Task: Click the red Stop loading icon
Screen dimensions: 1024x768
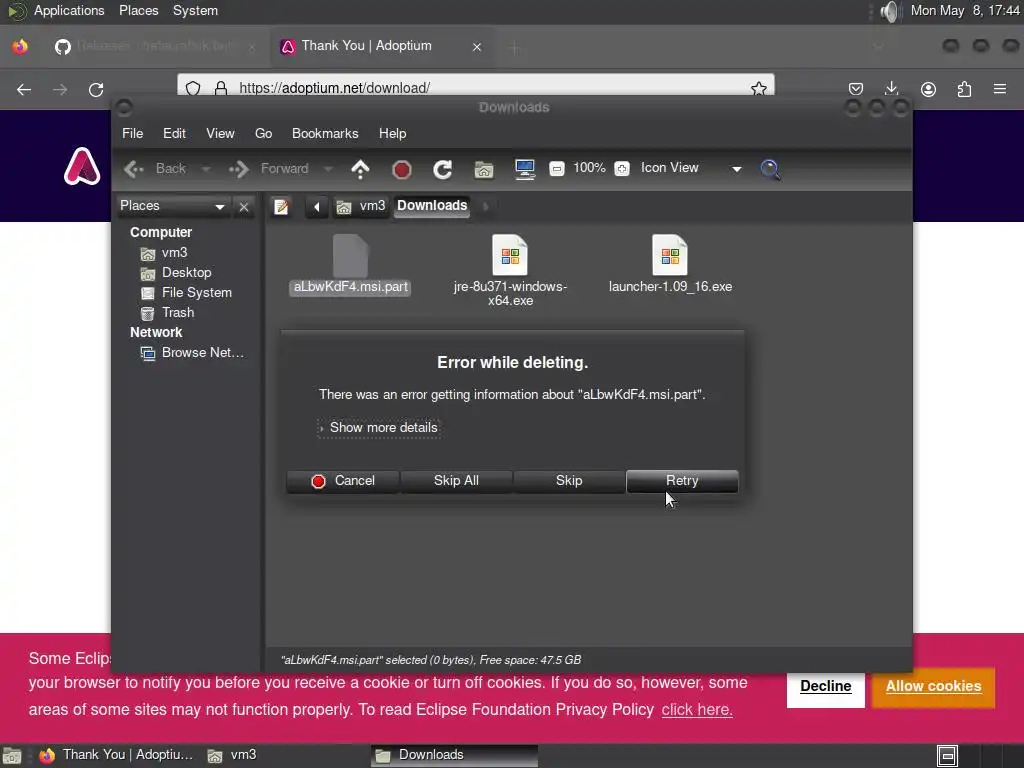Action: [401, 170]
